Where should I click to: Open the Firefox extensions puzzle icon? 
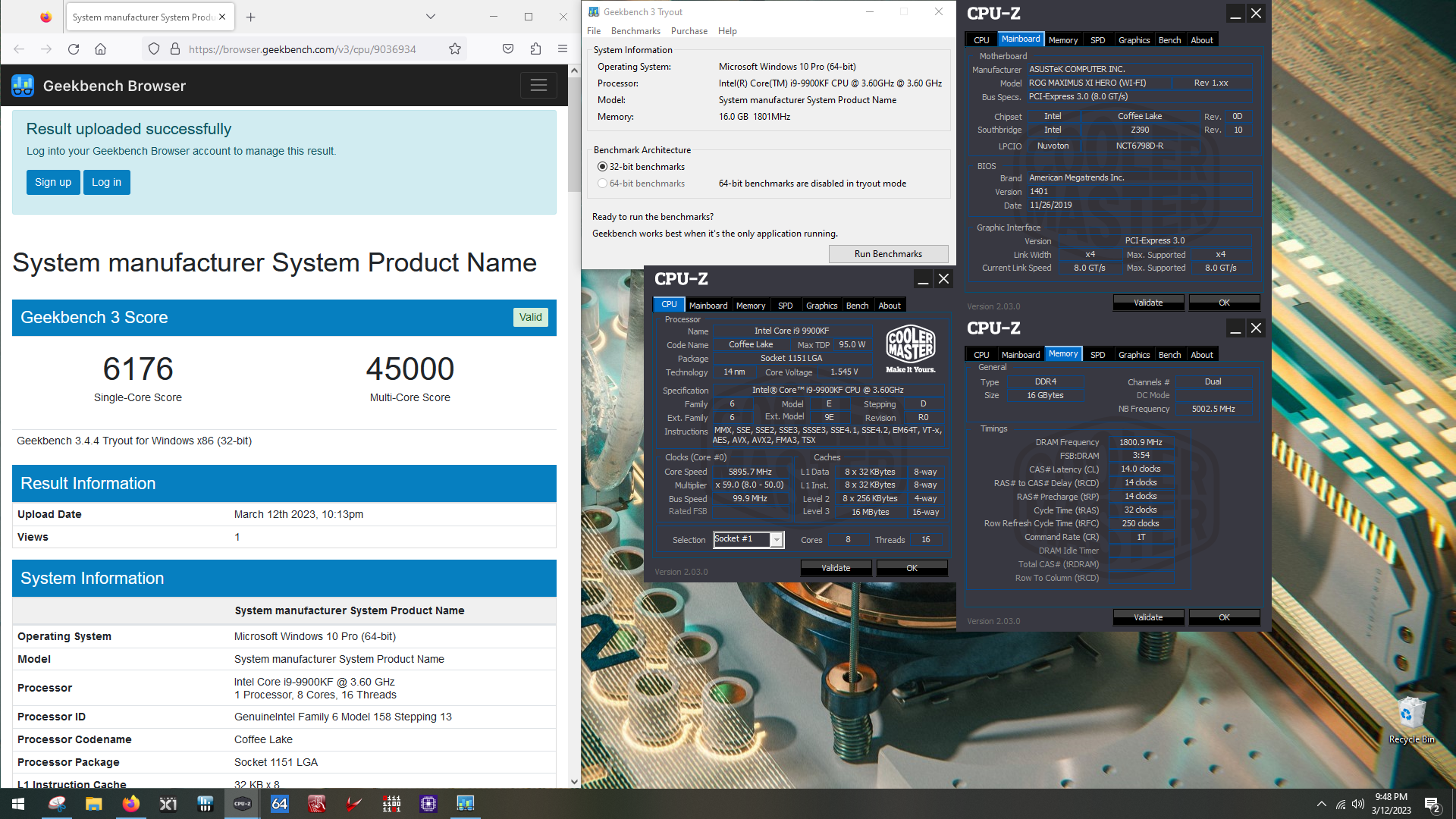pos(535,49)
